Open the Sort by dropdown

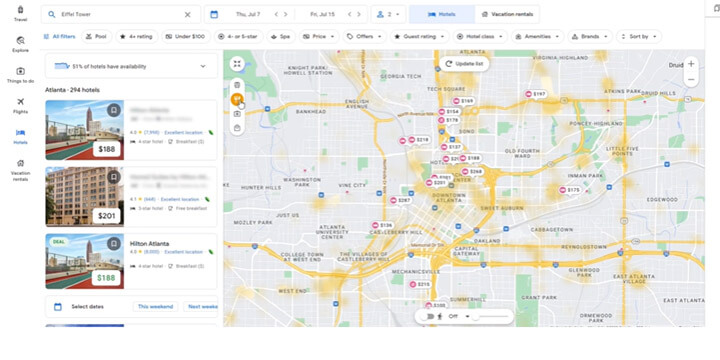tap(639, 36)
